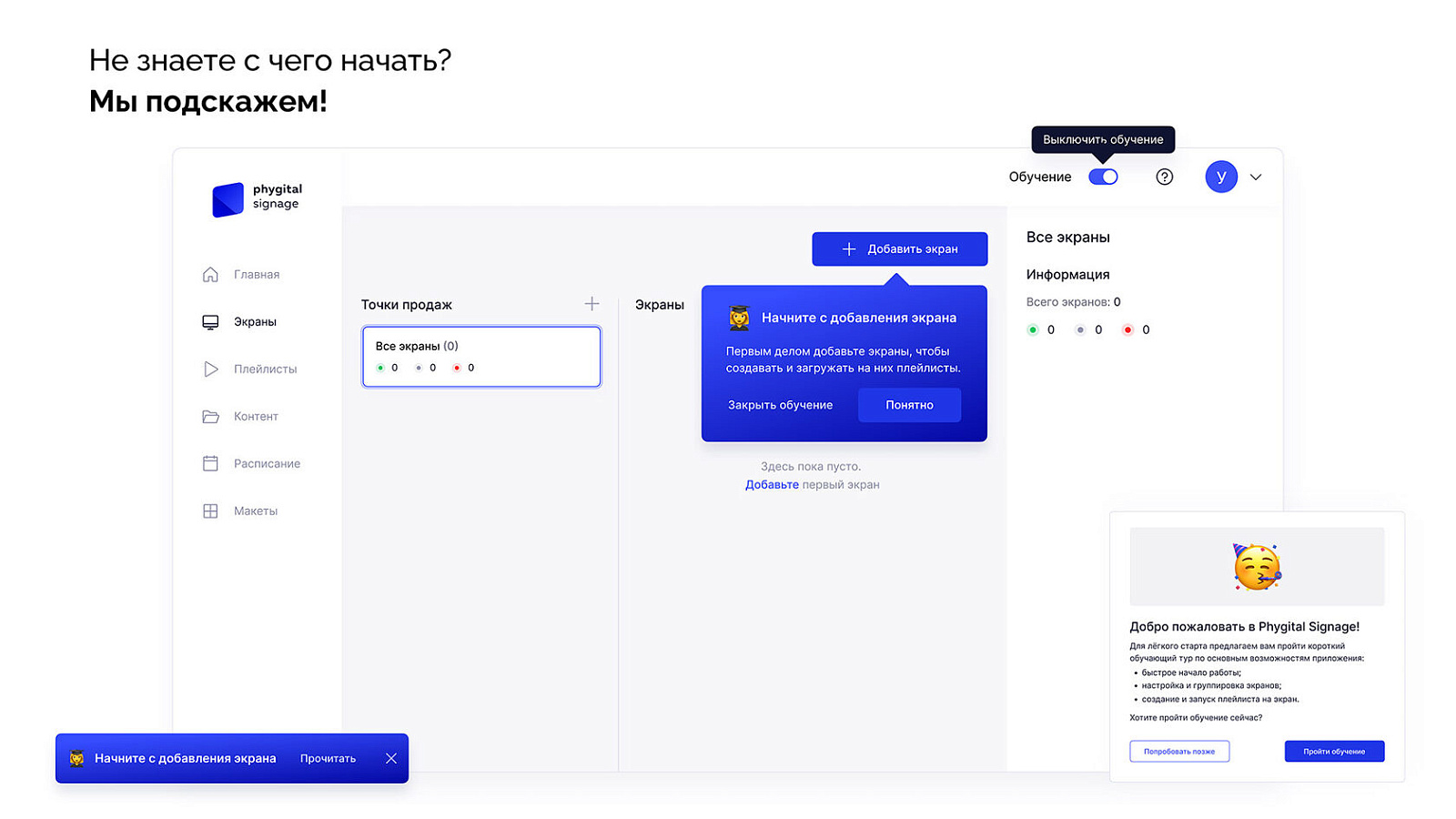Go to Контент menu item
Viewport: 1456px width, 819px height.
(256, 416)
